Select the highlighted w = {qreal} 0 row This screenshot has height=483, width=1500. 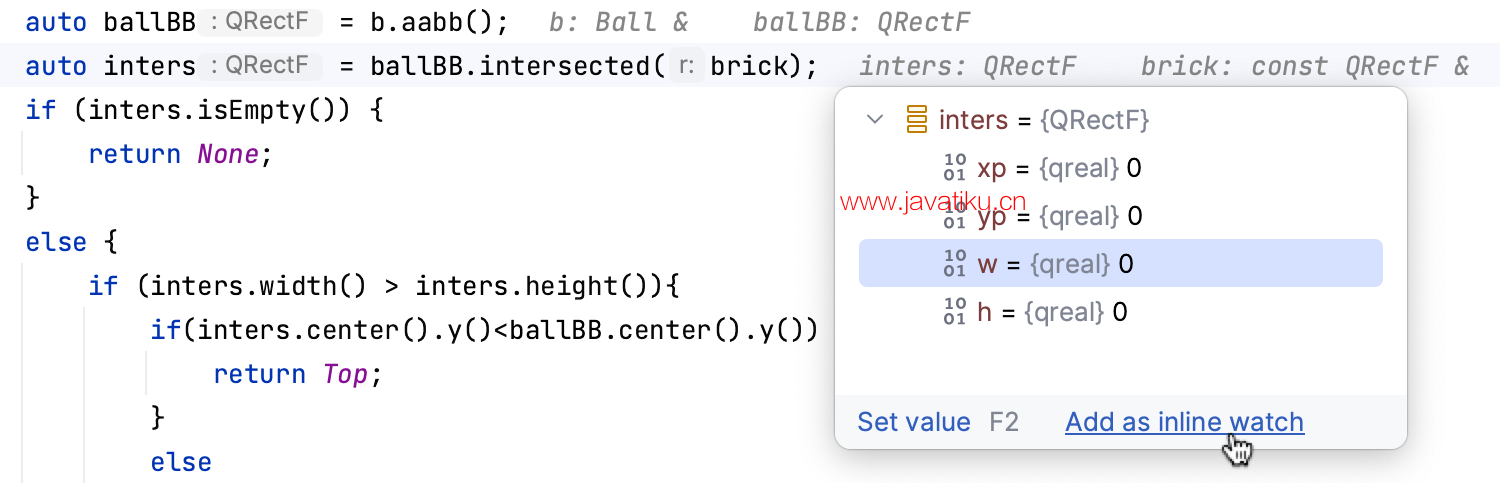1120,264
